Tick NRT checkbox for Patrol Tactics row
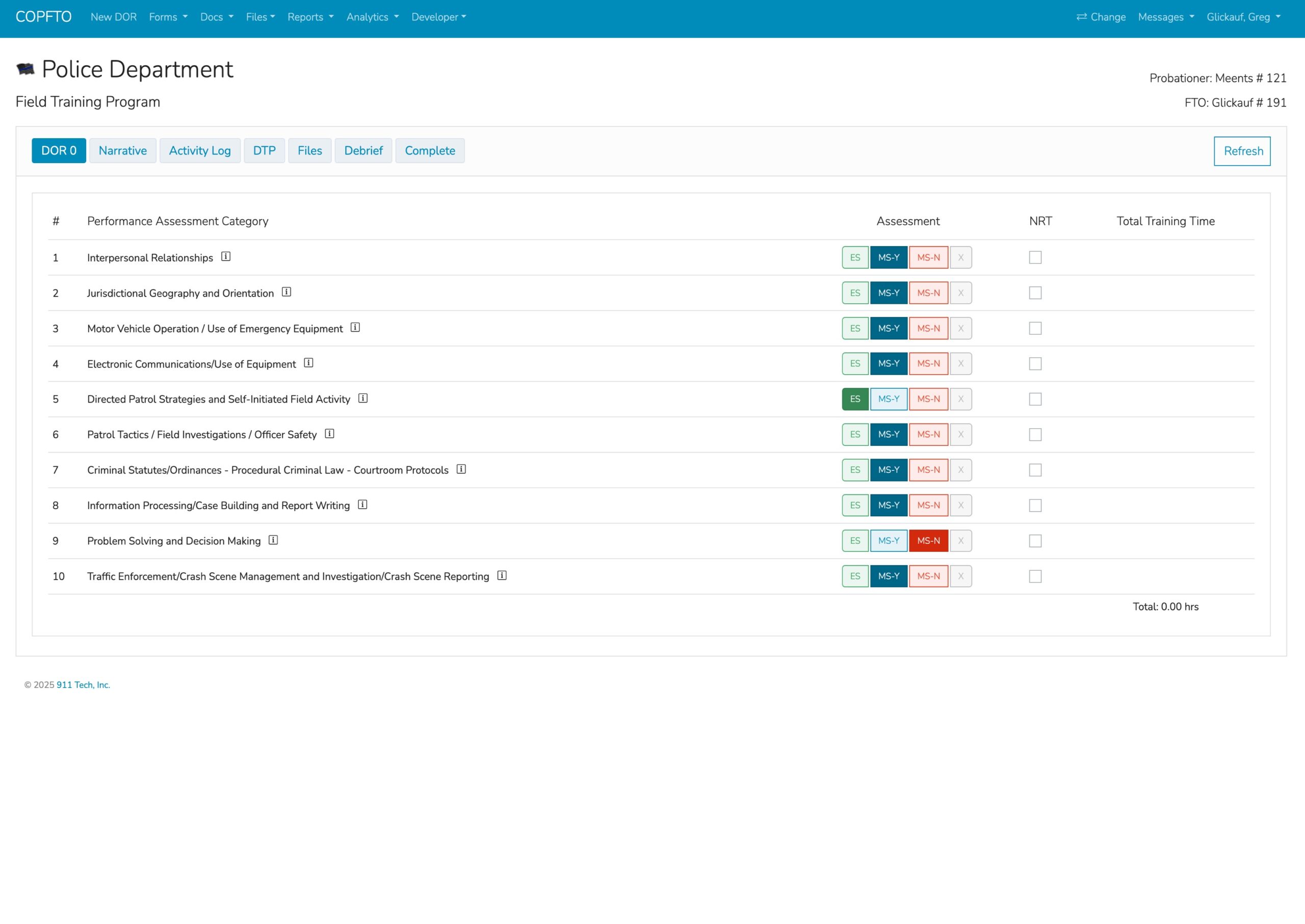Screen dimensions: 1305x924 [1035, 435]
